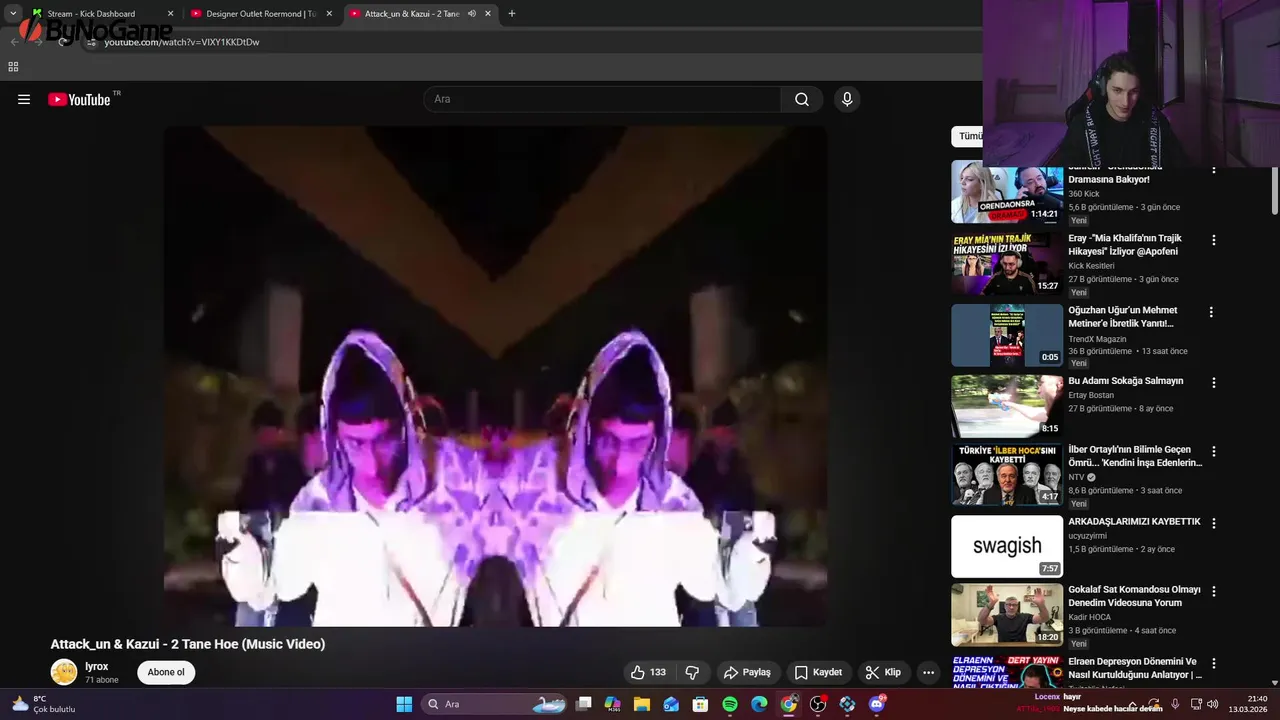Open Google Chrome from the taskbar
The width and height of the screenshot is (1280, 720).
click(789, 704)
